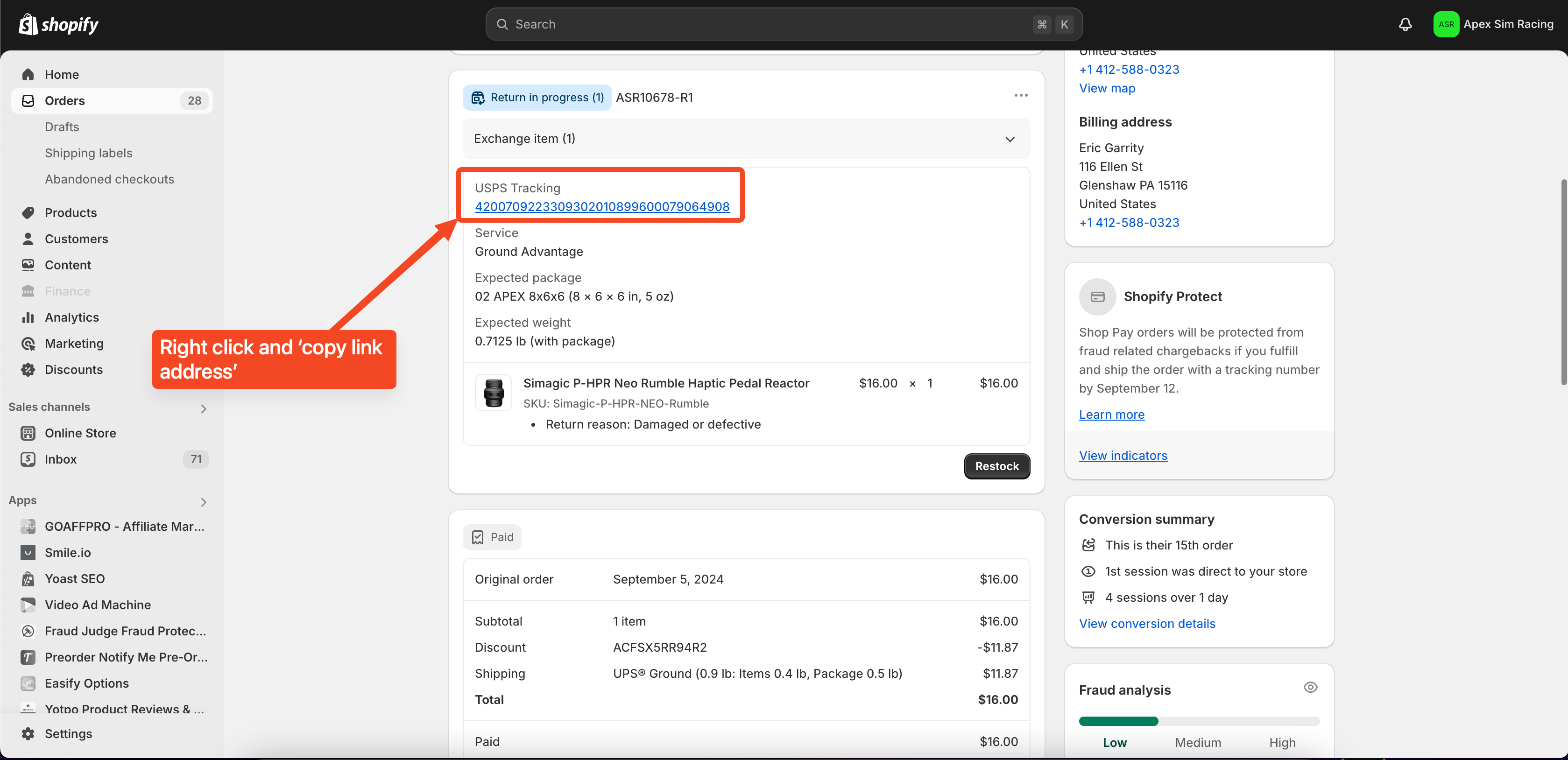Expand the Apps section chevron
The width and height of the screenshot is (1568, 760).
203,501
